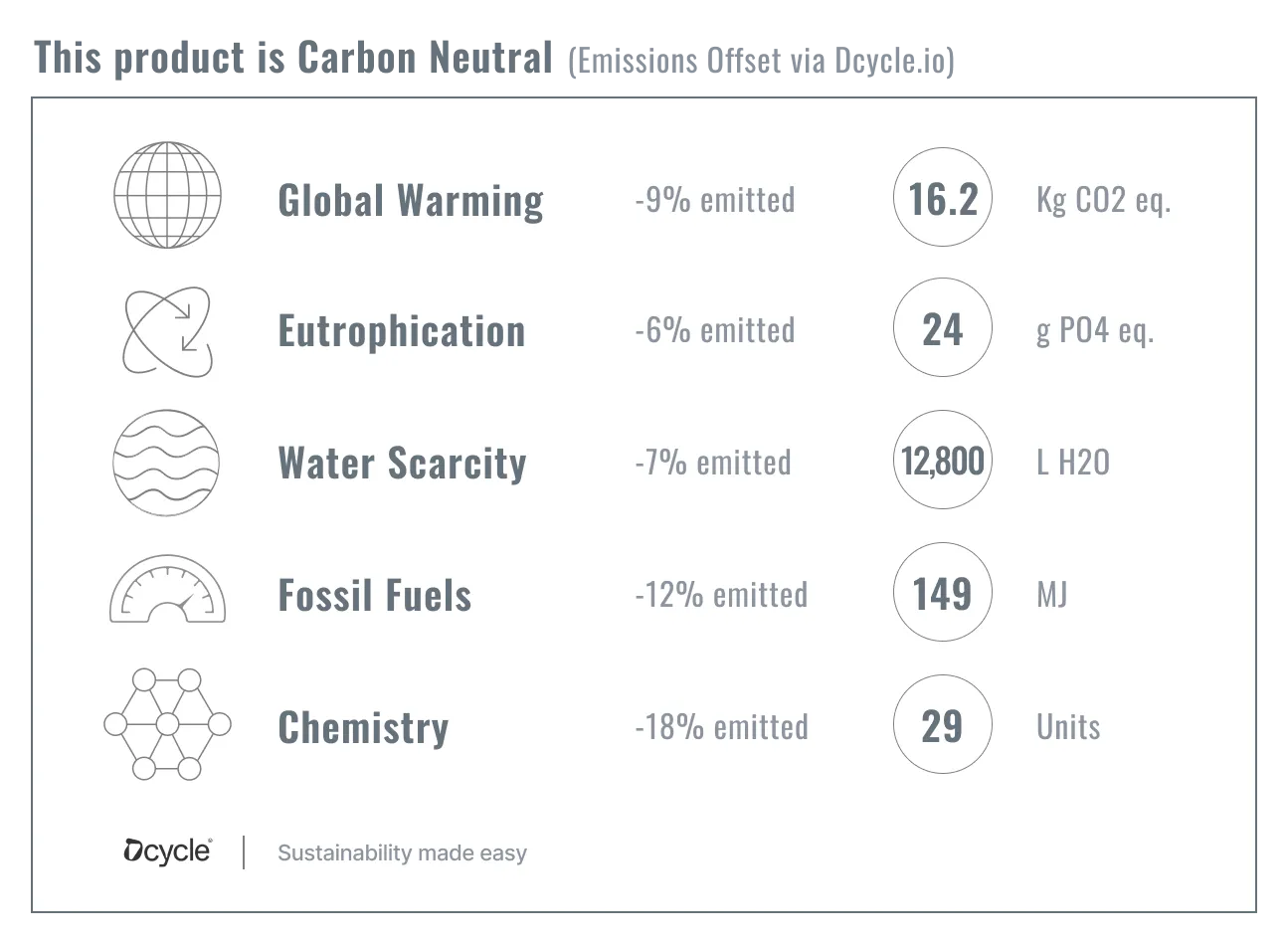Click the -9% emitted label
This screenshot has height=944, width=1288.
[714, 199]
